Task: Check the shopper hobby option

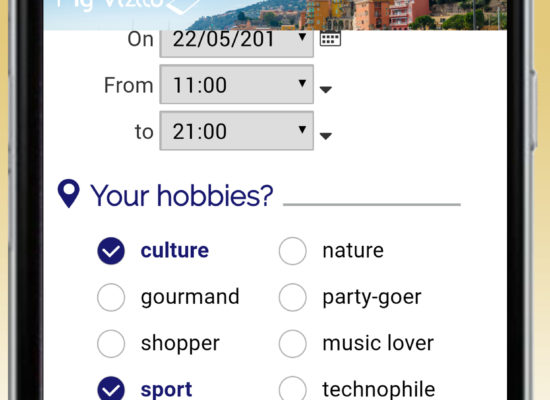Action: point(111,344)
